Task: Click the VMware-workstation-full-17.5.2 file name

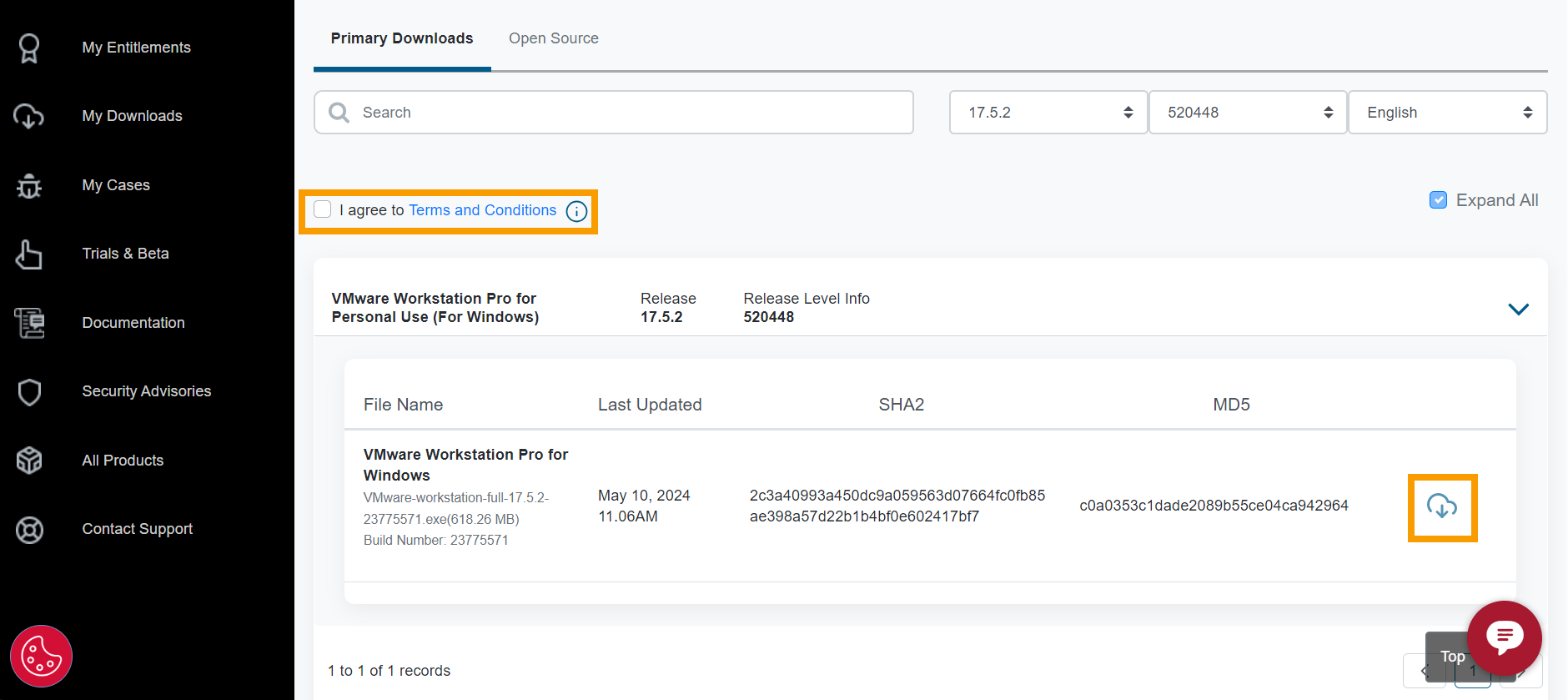Action: (456, 508)
